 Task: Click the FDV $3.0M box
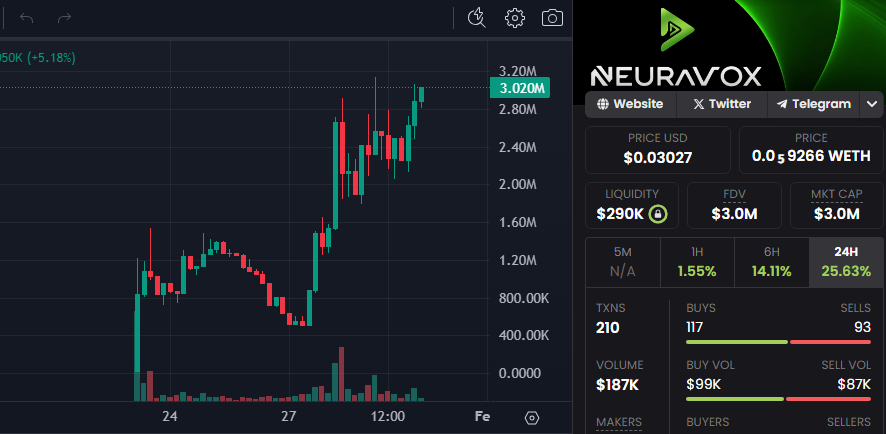pos(735,205)
